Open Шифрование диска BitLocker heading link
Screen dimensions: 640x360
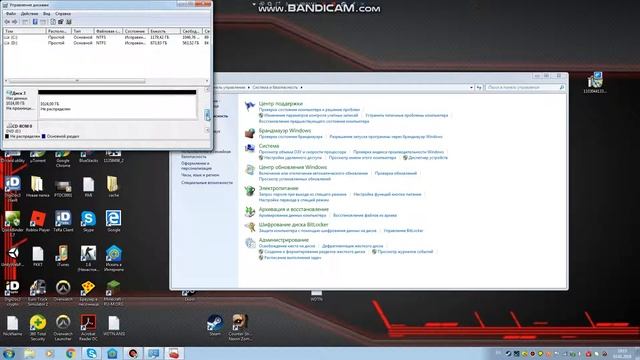[293, 224]
